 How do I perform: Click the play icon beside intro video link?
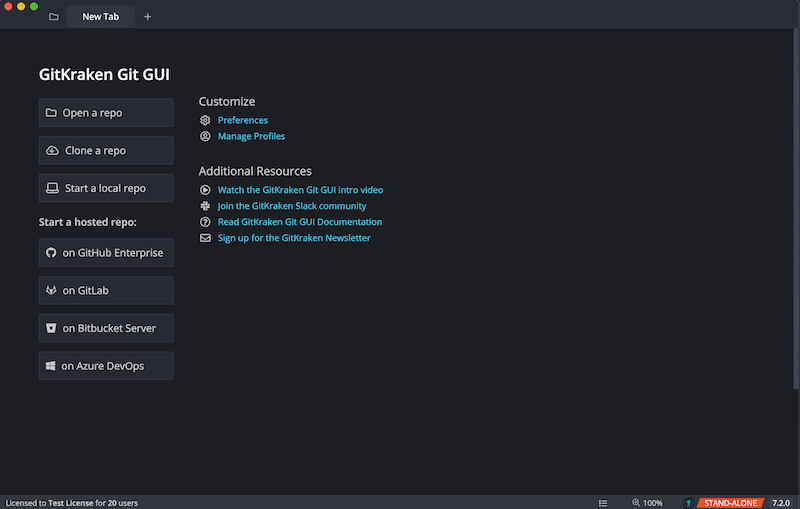[205, 190]
